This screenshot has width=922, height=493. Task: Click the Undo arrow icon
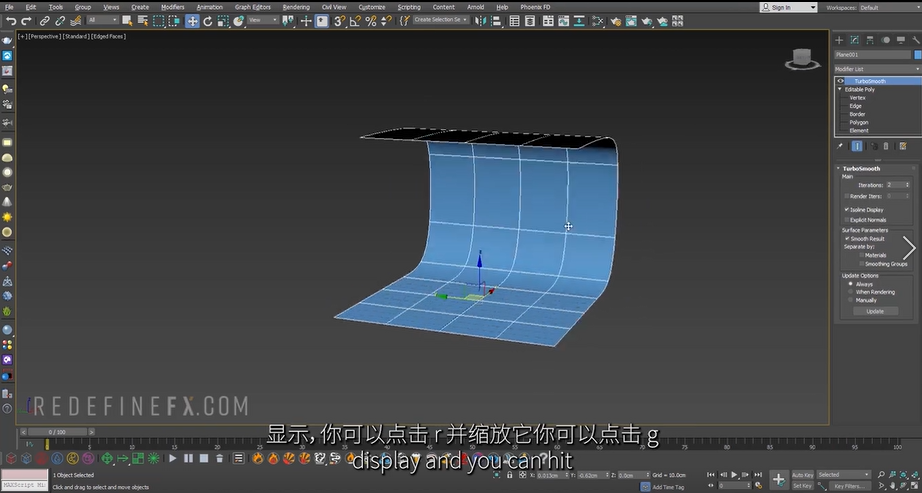click(11, 21)
